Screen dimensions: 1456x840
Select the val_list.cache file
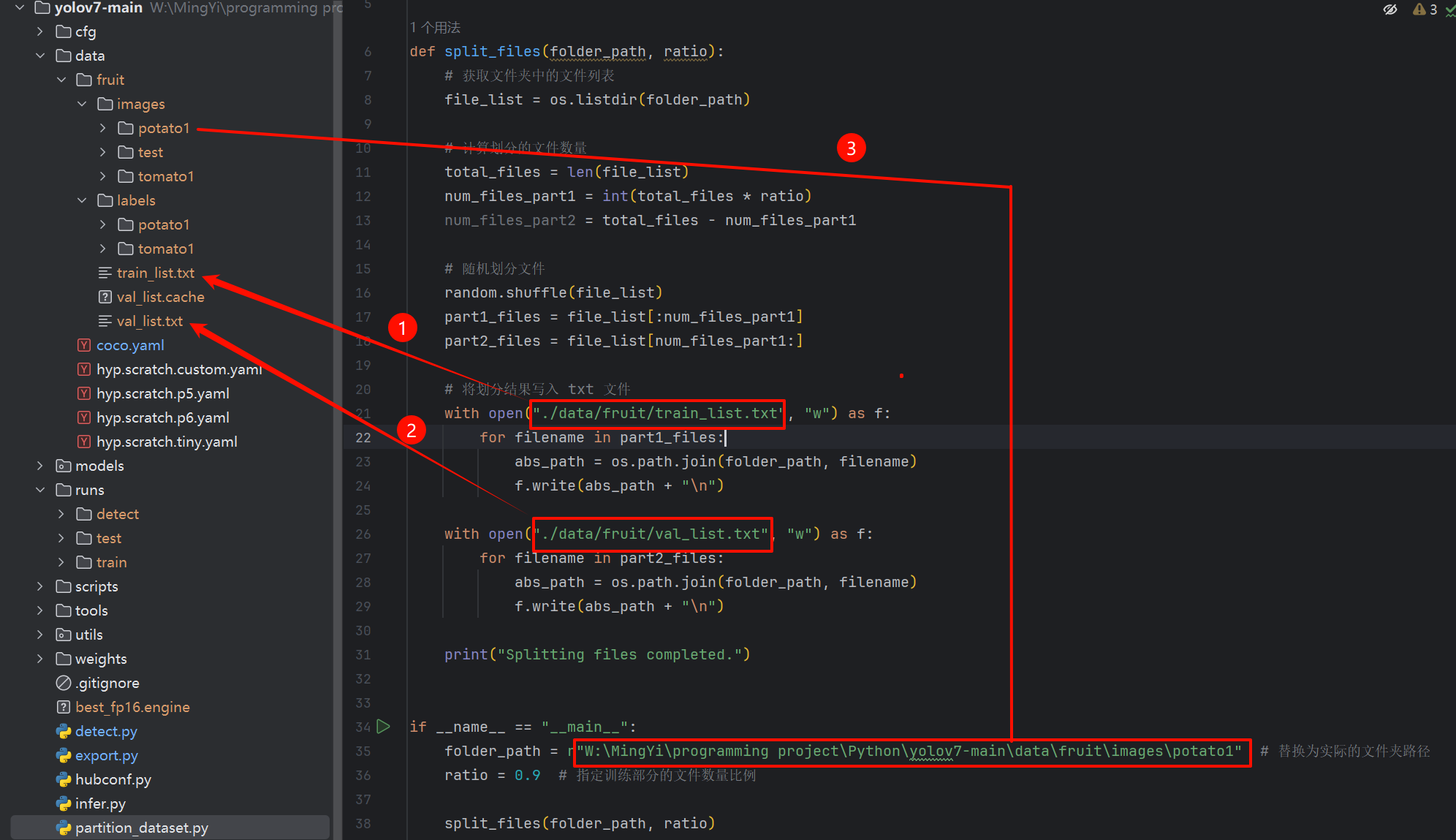click(160, 297)
